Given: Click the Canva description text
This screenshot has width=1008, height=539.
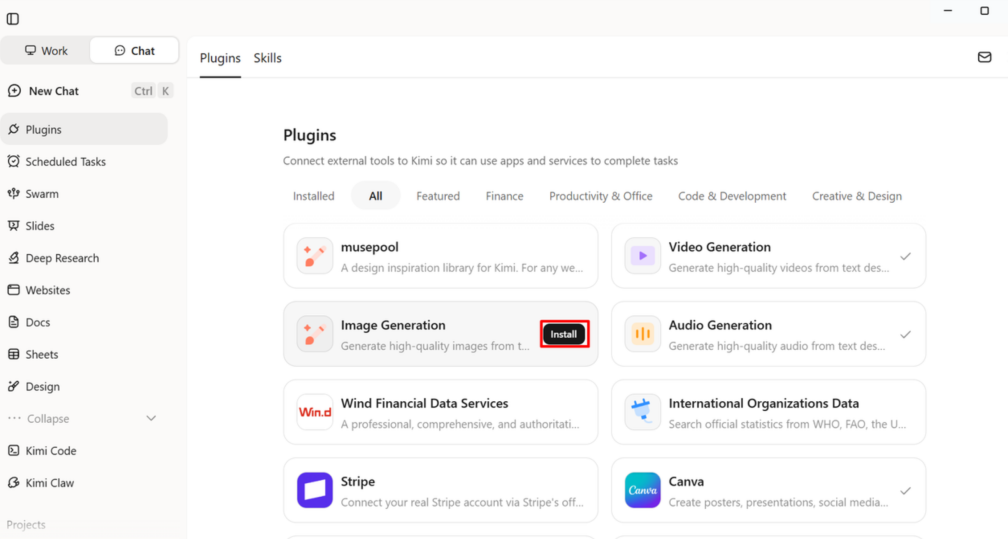Looking at the screenshot, I should (x=778, y=502).
